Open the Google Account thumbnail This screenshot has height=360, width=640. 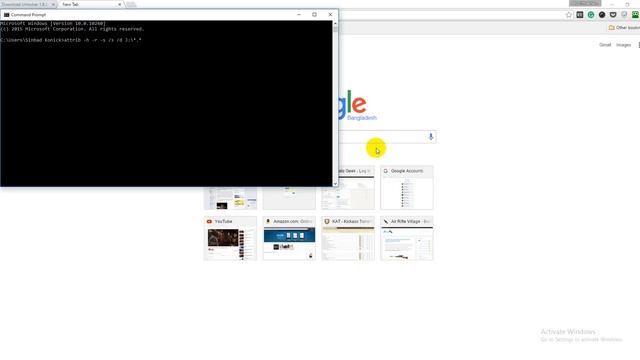tap(407, 188)
